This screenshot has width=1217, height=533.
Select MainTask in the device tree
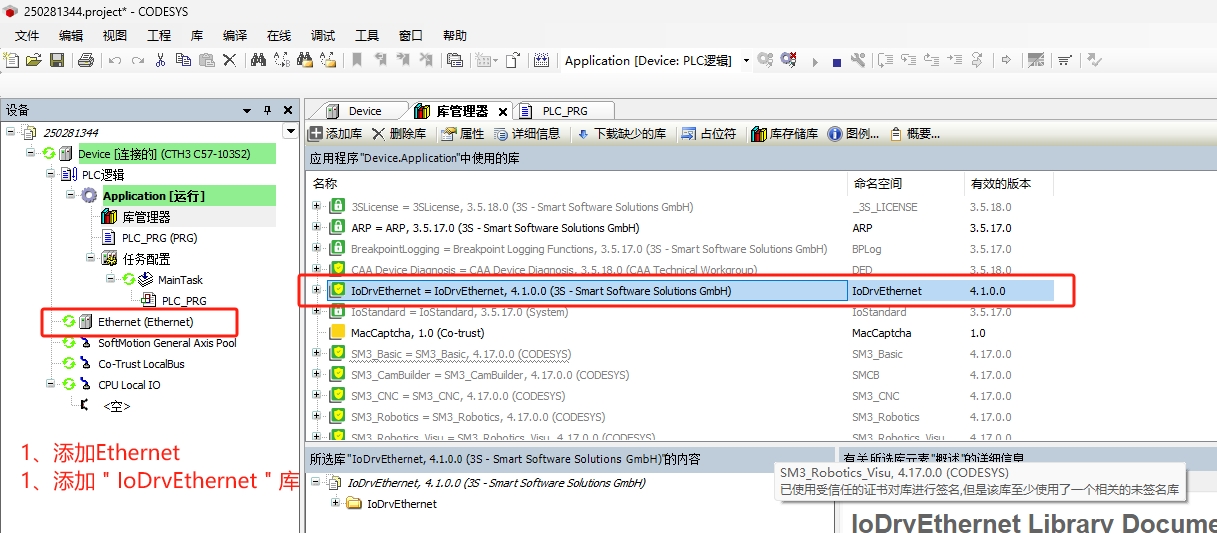180,280
